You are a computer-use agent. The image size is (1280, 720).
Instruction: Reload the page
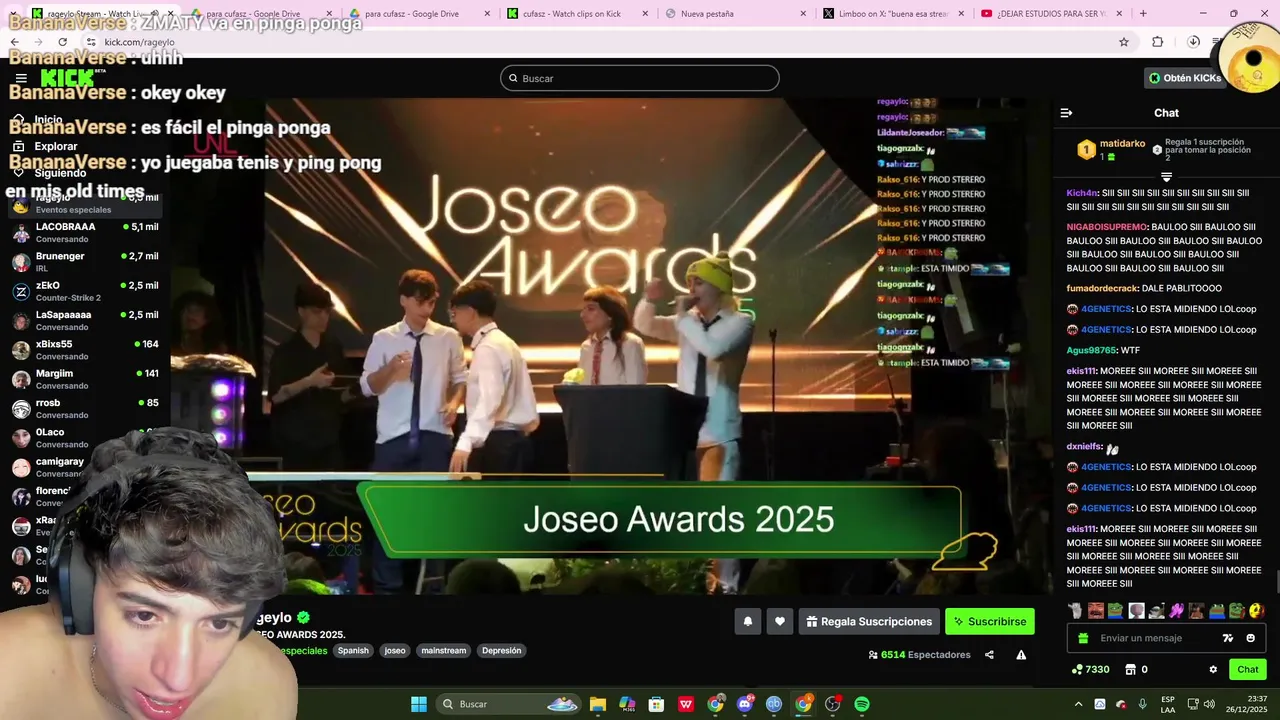62,42
